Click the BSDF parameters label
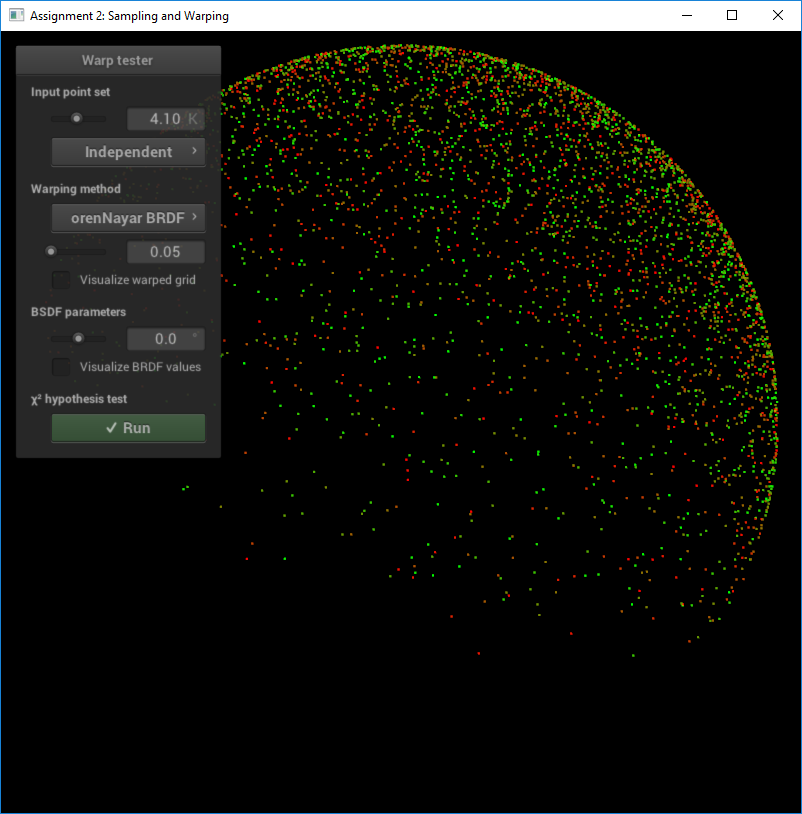This screenshot has width=802, height=814. [x=78, y=312]
